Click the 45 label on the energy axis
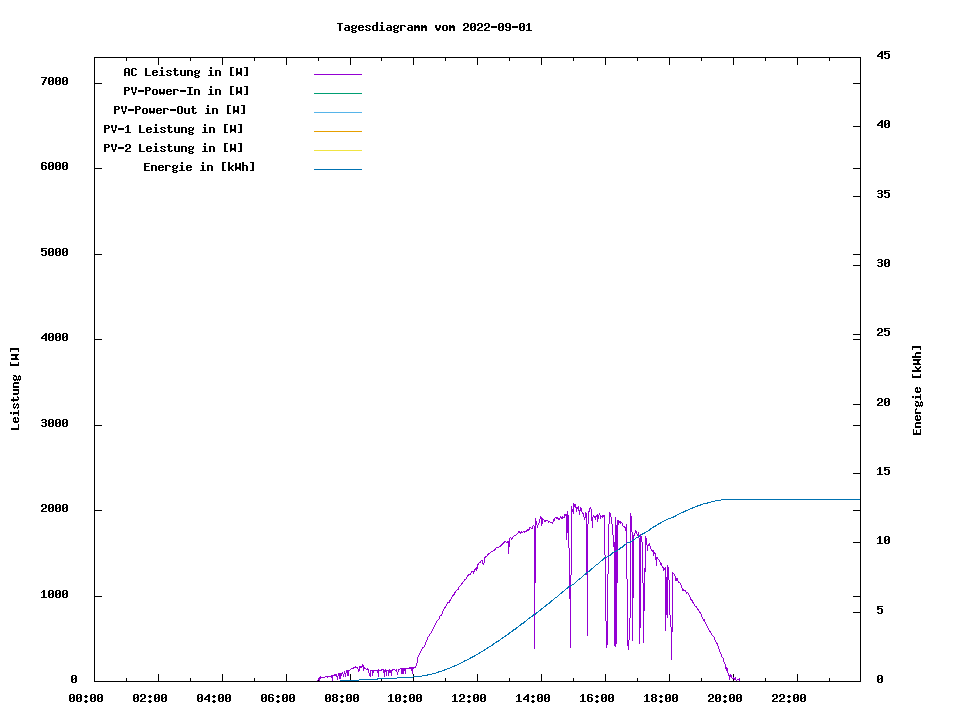960x720 pixels. pyautogui.click(x=884, y=56)
